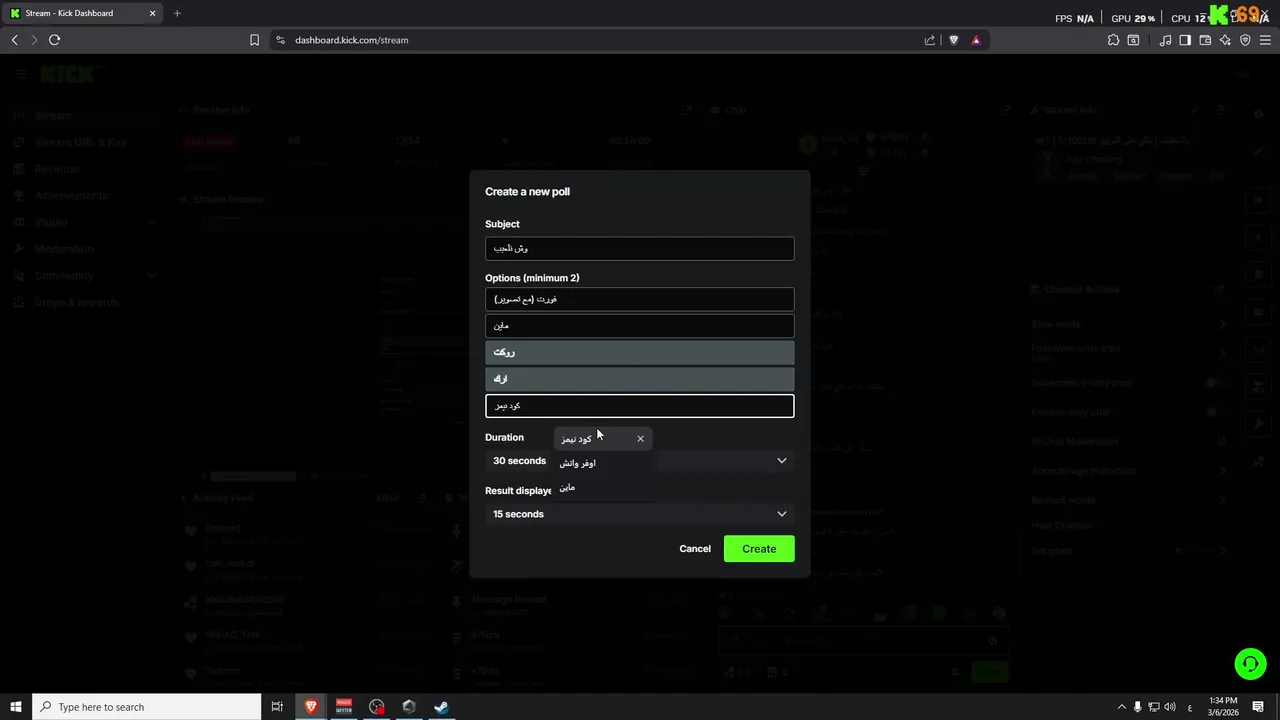This screenshot has height=720, width=1280.
Task: Go back in the browser
Action: click(15, 40)
